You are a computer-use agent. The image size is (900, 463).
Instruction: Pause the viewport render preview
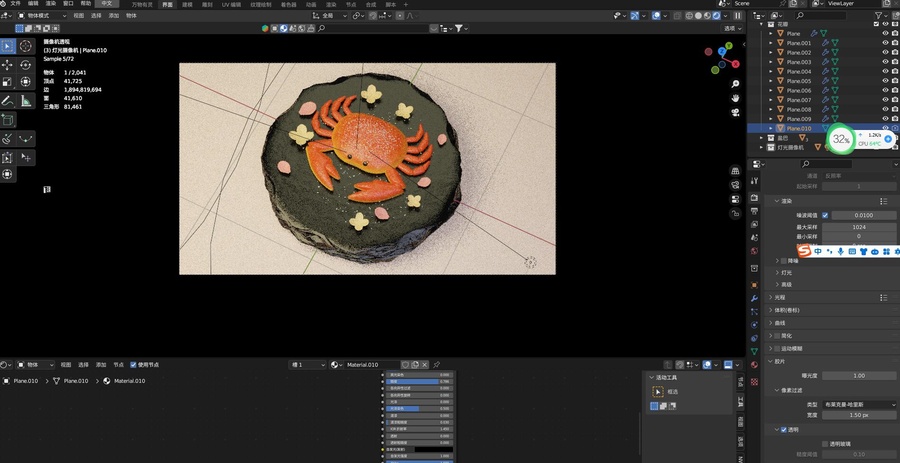[x=738, y=16]
